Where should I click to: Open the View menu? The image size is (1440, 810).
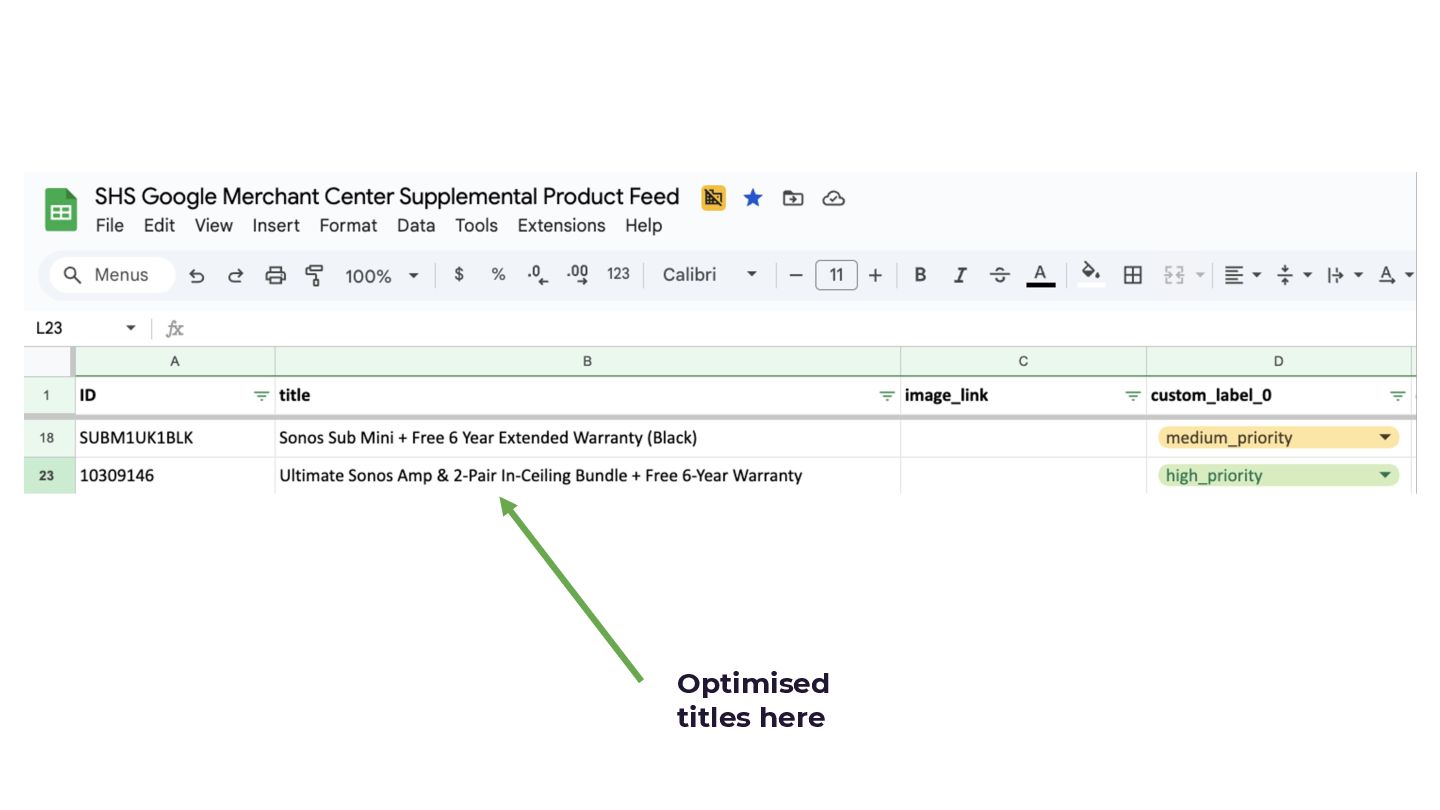click(213, 226)
